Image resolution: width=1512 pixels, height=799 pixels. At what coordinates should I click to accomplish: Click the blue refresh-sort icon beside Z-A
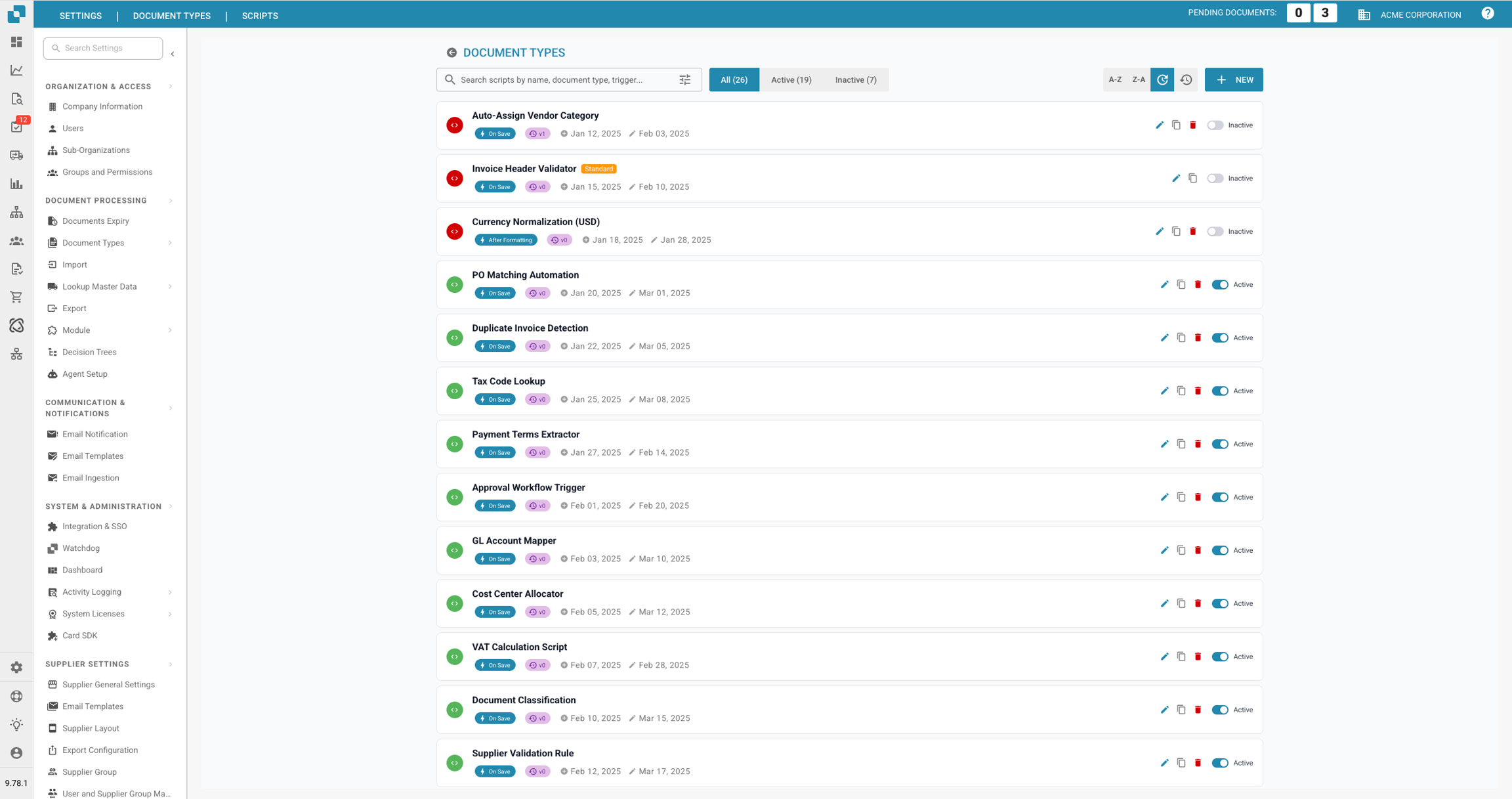[x=1162, y=79]
